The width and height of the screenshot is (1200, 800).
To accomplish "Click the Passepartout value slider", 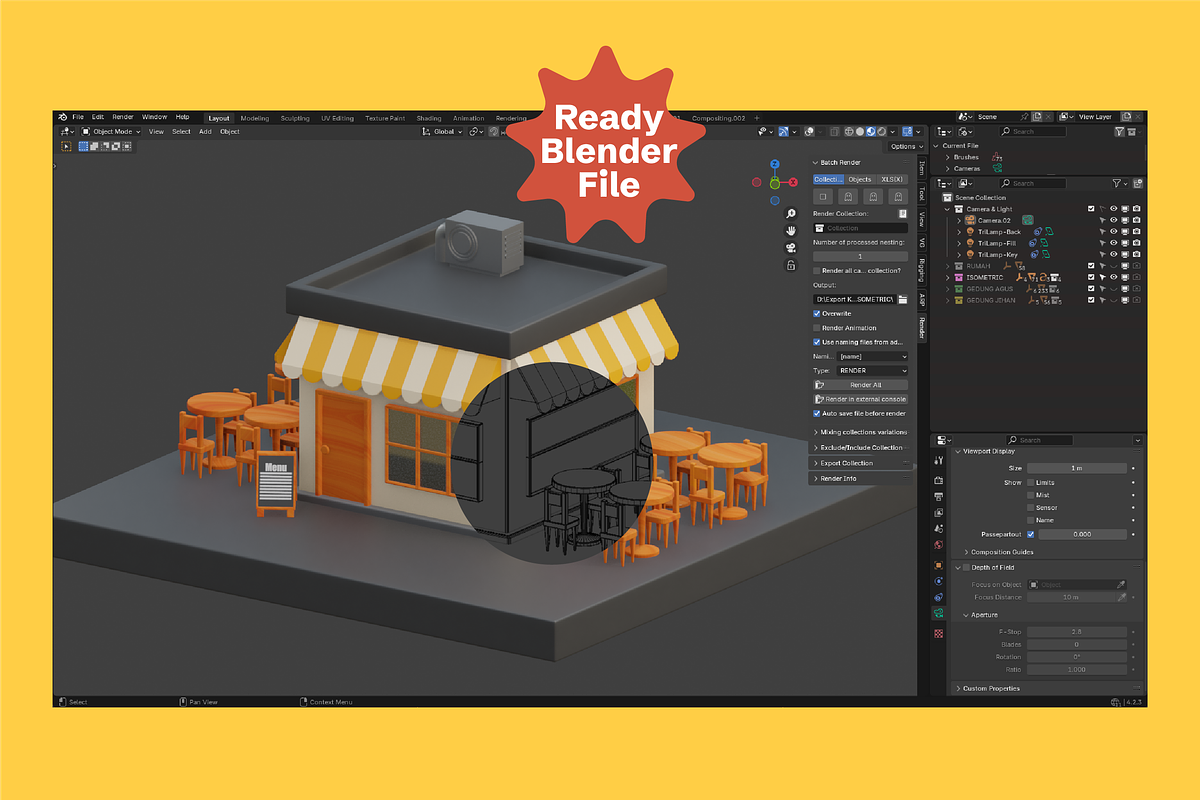I will click(1084, 534).
